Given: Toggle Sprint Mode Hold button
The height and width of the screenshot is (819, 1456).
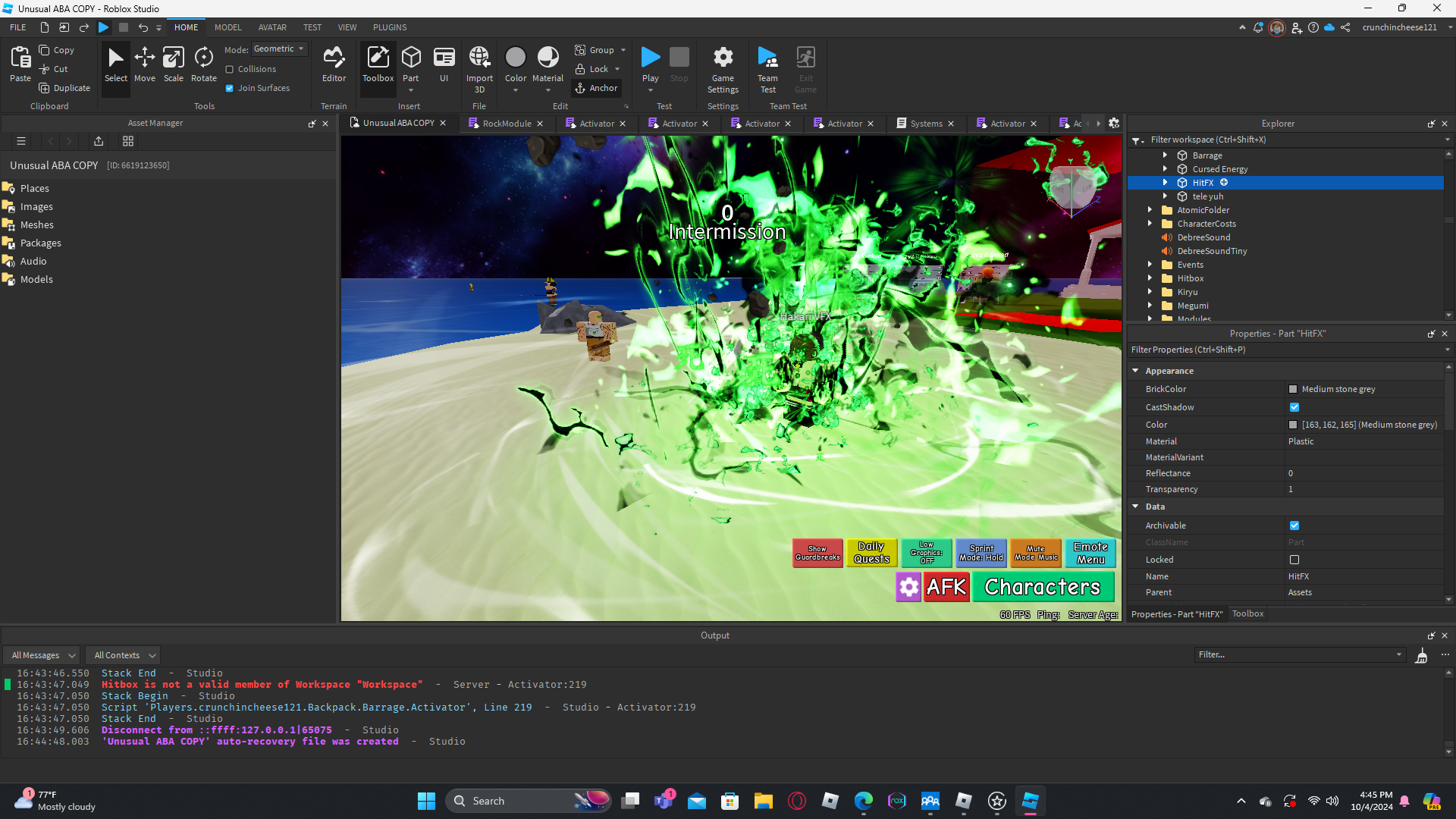Looking at the screenshot, I should (981, 553).
